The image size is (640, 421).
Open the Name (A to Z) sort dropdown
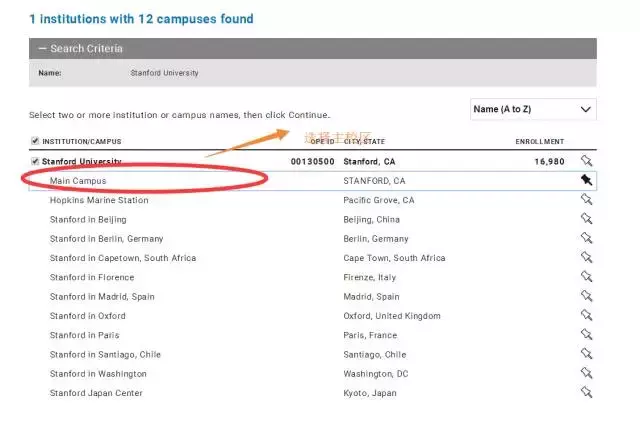[533, 109]
